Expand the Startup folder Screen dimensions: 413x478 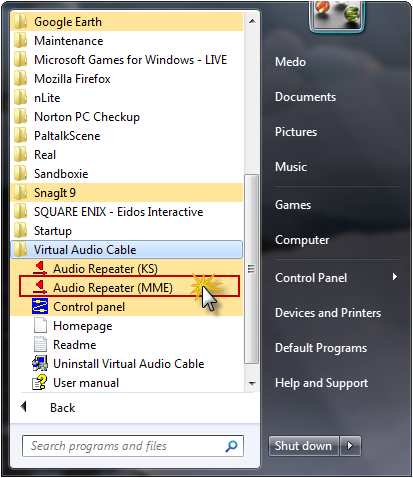point(127,231)
